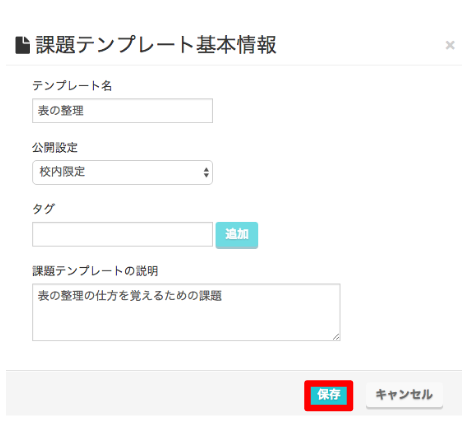Click the 追加 button to add a tag
The height and width of the screenshot is (421, 468).
[237, 235]
